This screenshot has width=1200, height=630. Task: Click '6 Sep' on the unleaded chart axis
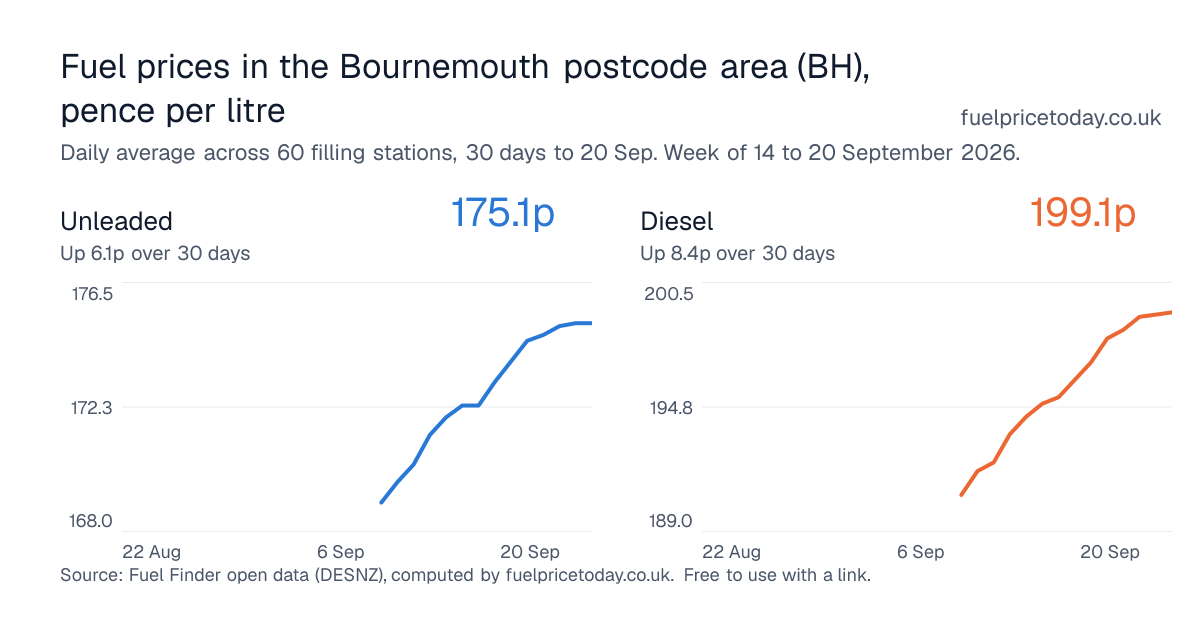coord(340,552)
